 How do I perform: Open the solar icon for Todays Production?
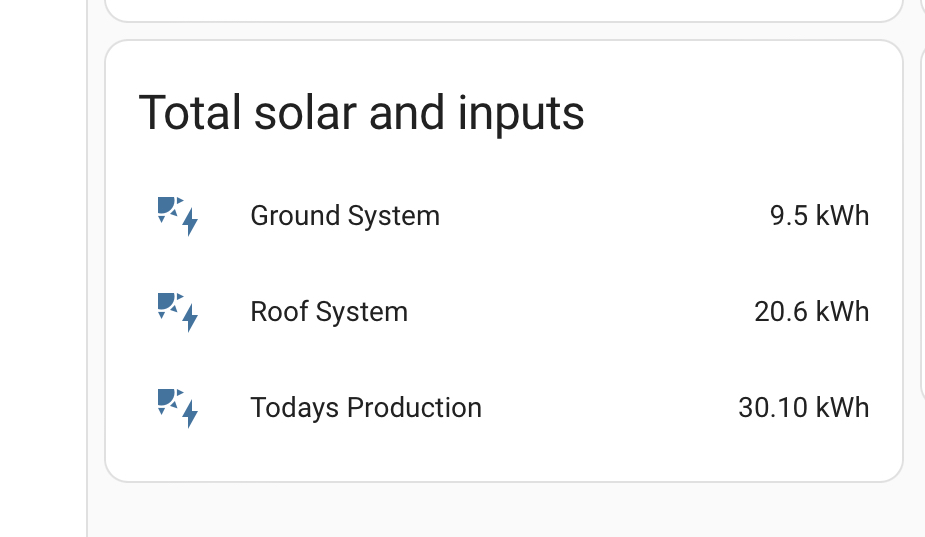click(x=178, y=408)
